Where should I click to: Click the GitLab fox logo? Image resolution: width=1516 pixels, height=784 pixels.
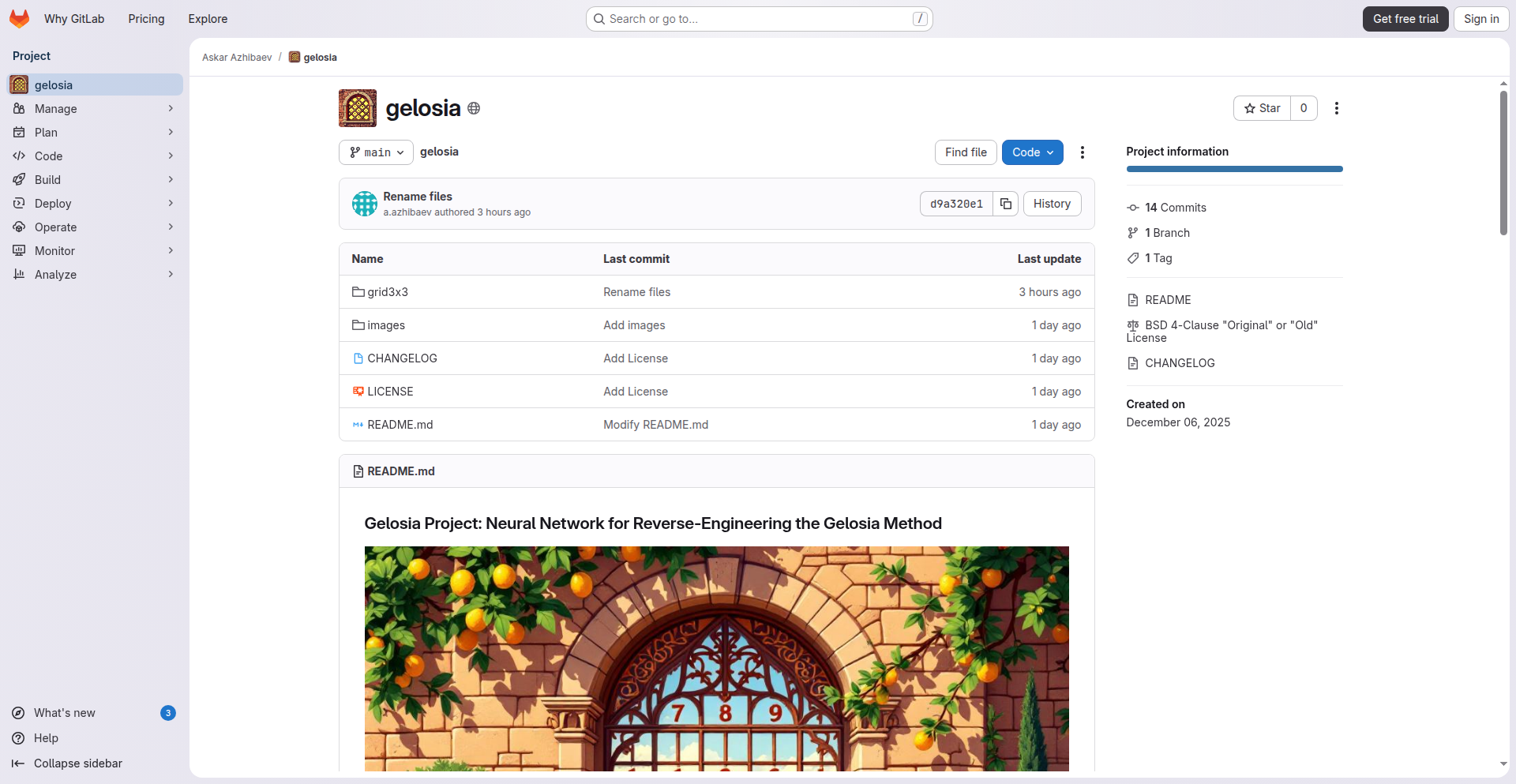[20, 19]
